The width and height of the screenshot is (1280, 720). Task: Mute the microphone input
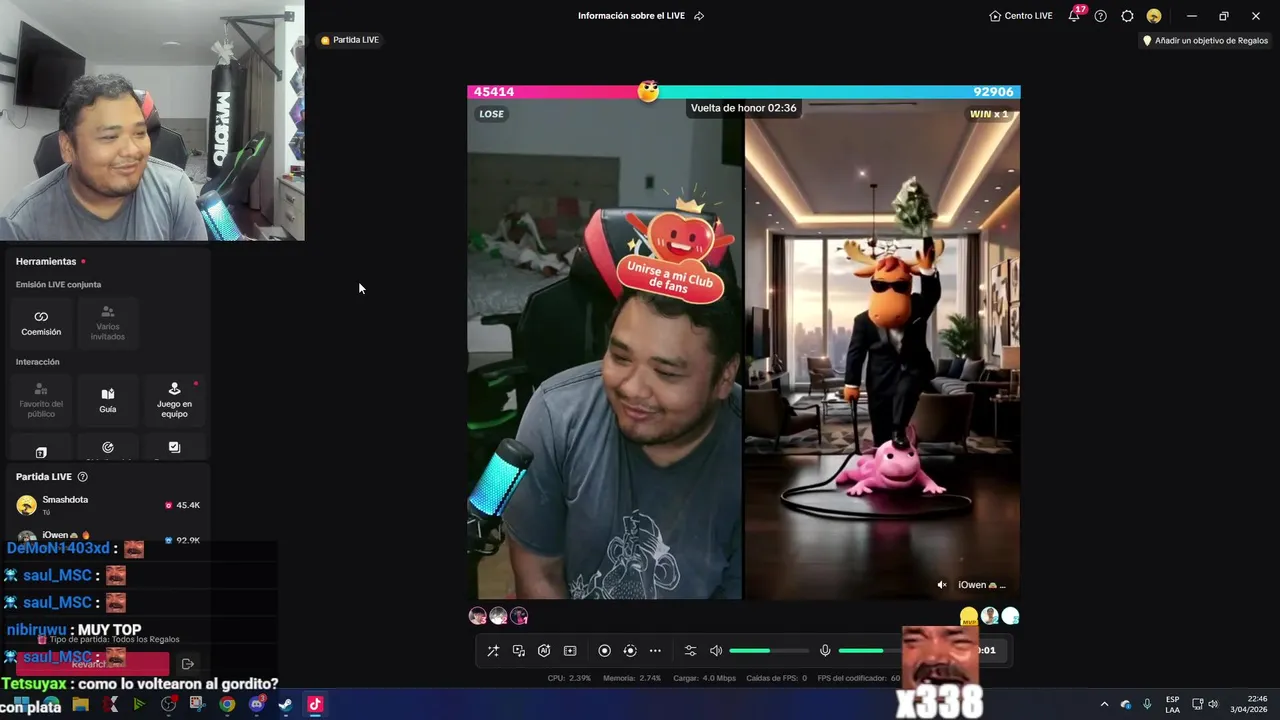(x=825, y=651)
